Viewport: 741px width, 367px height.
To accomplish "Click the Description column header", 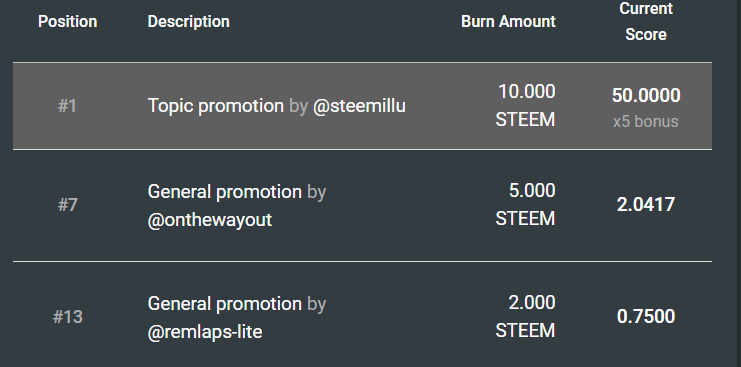I will click(189, 22).
